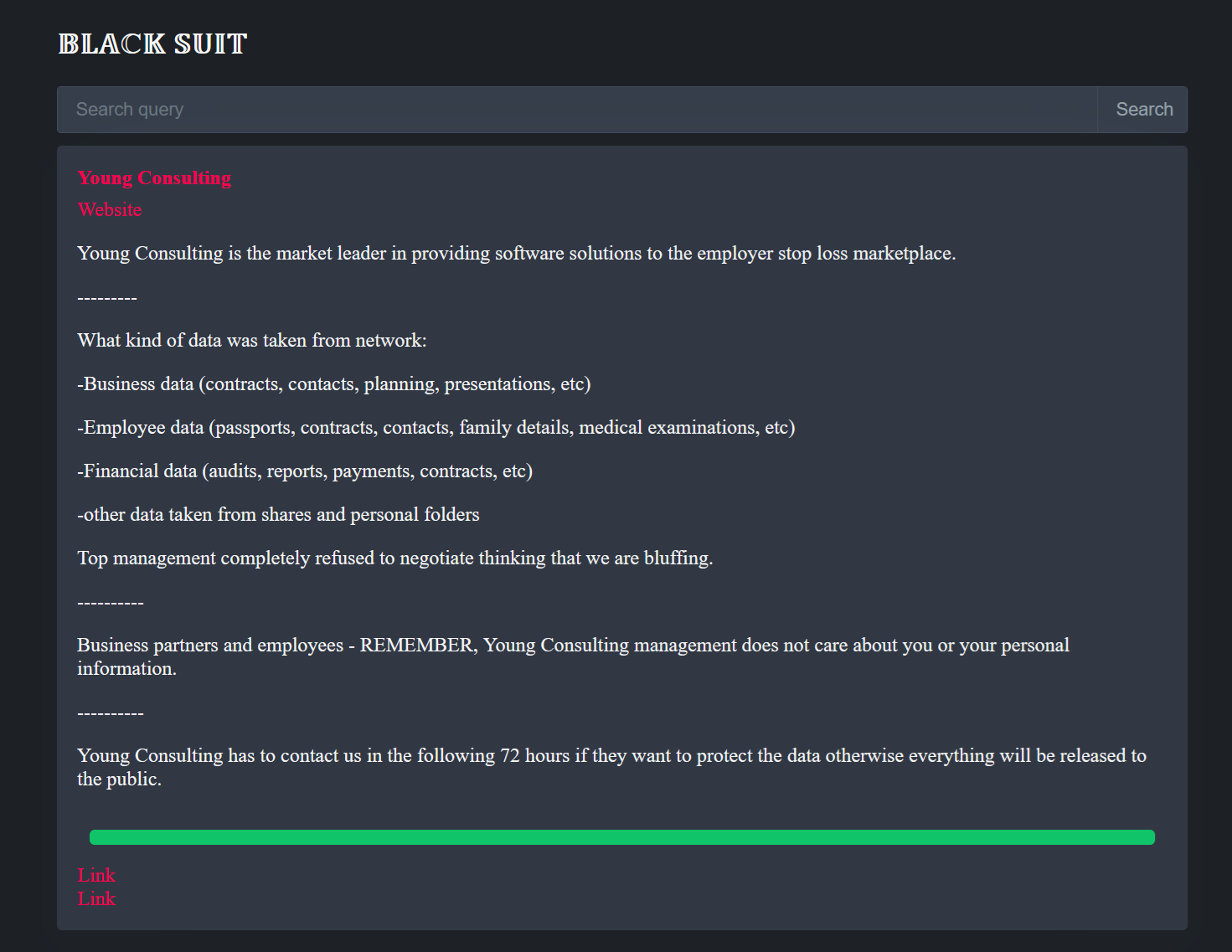Click the dashed separator below 'Top management' line

coord(111,603)
